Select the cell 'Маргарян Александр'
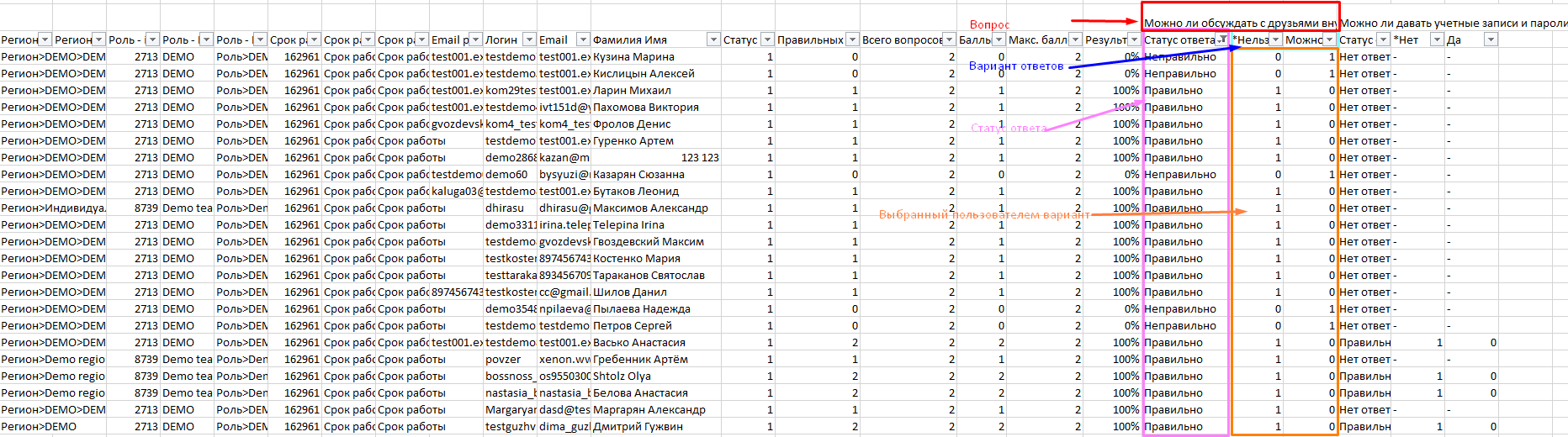1568x437 pixels. click(x=656, y=409)
